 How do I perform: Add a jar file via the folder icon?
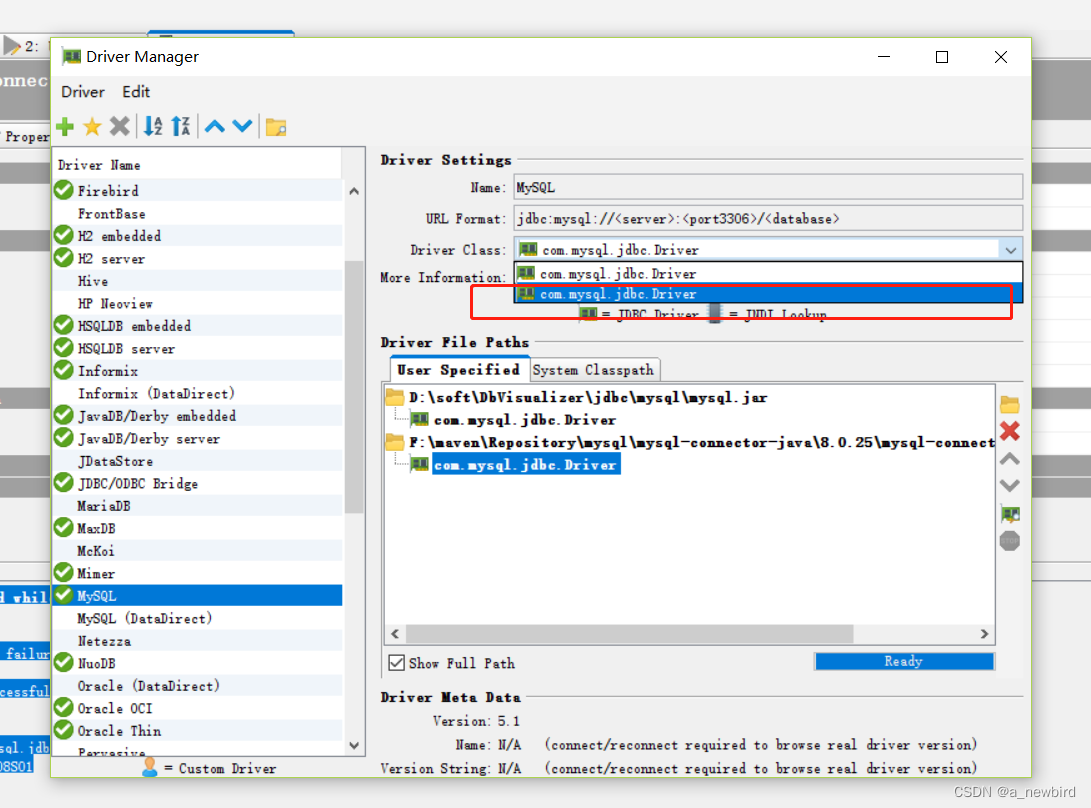pyautogui.click(x=1009, y=404)
